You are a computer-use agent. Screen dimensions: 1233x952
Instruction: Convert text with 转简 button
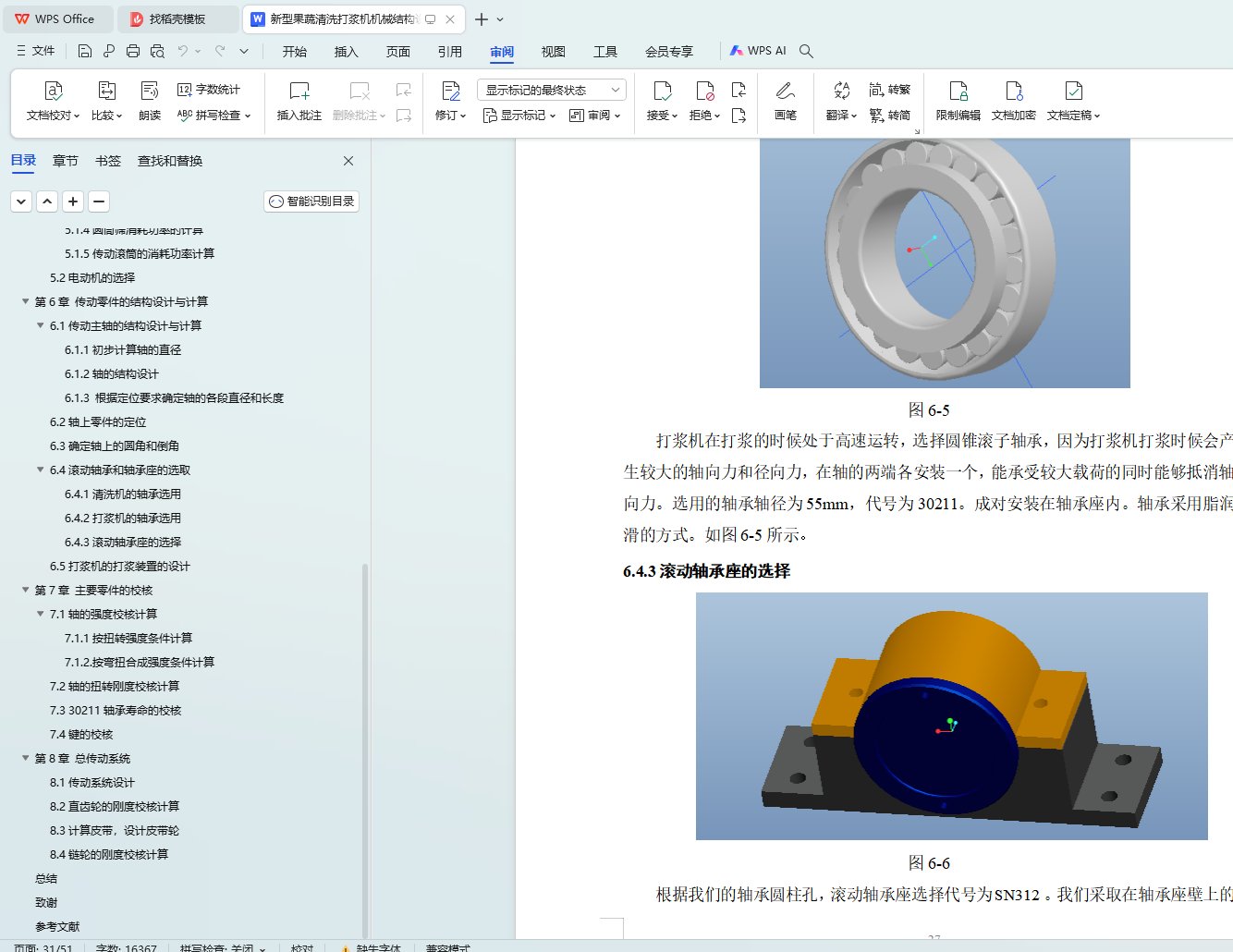click(x=890, y=116)
